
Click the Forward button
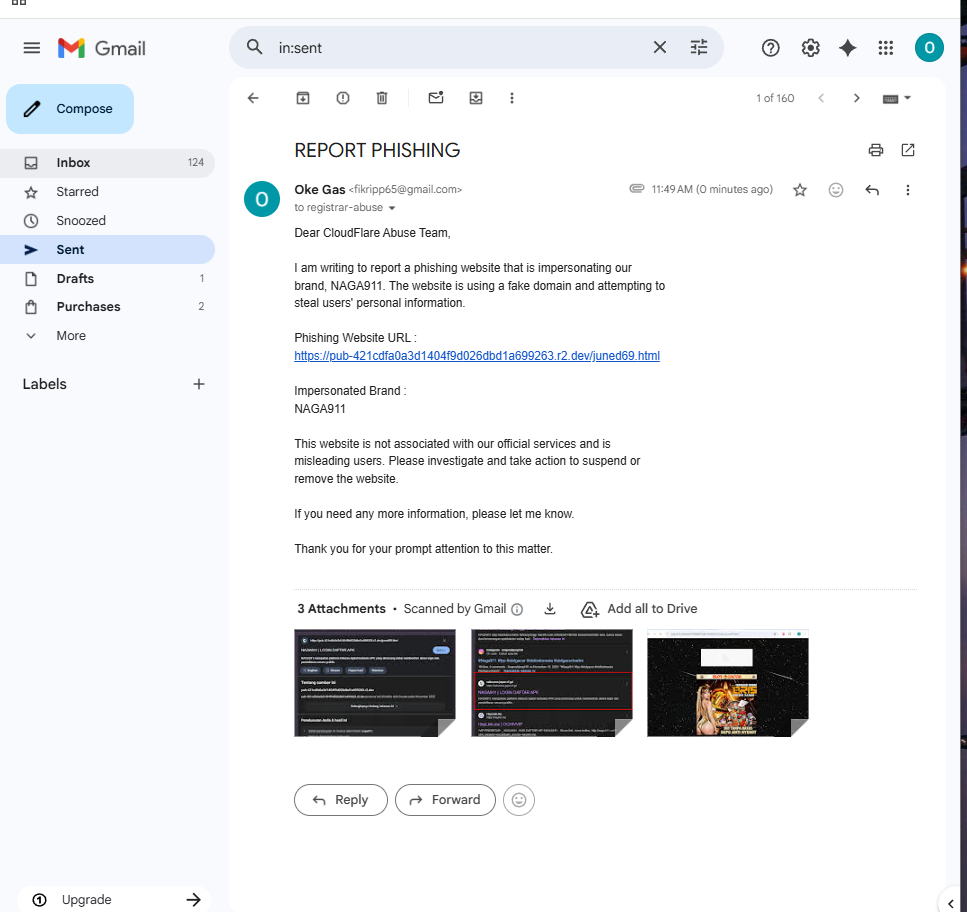point(445,800)
